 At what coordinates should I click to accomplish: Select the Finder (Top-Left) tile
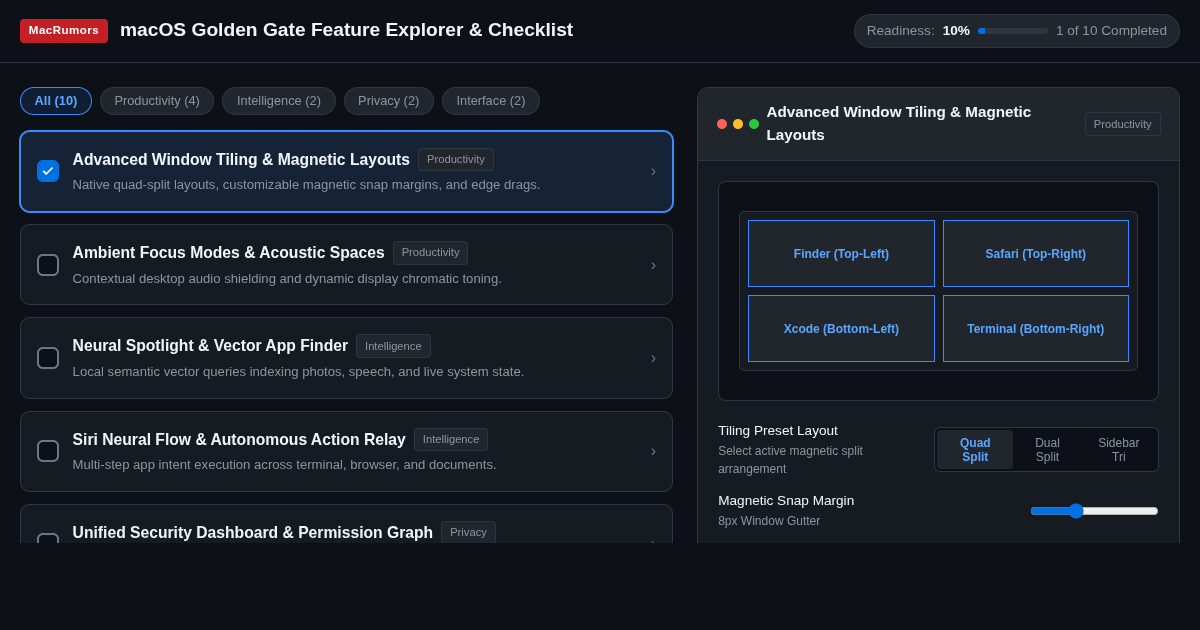click(x=841, y=254)
